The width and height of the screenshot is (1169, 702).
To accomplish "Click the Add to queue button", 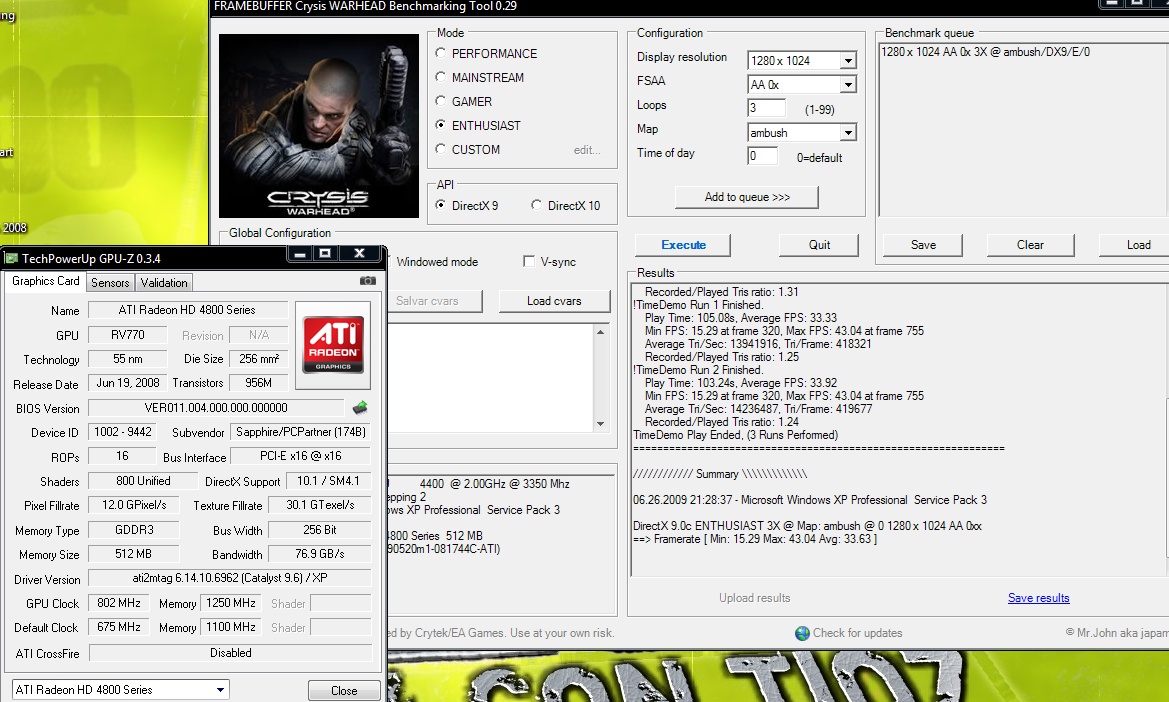I will pos(747,197).
